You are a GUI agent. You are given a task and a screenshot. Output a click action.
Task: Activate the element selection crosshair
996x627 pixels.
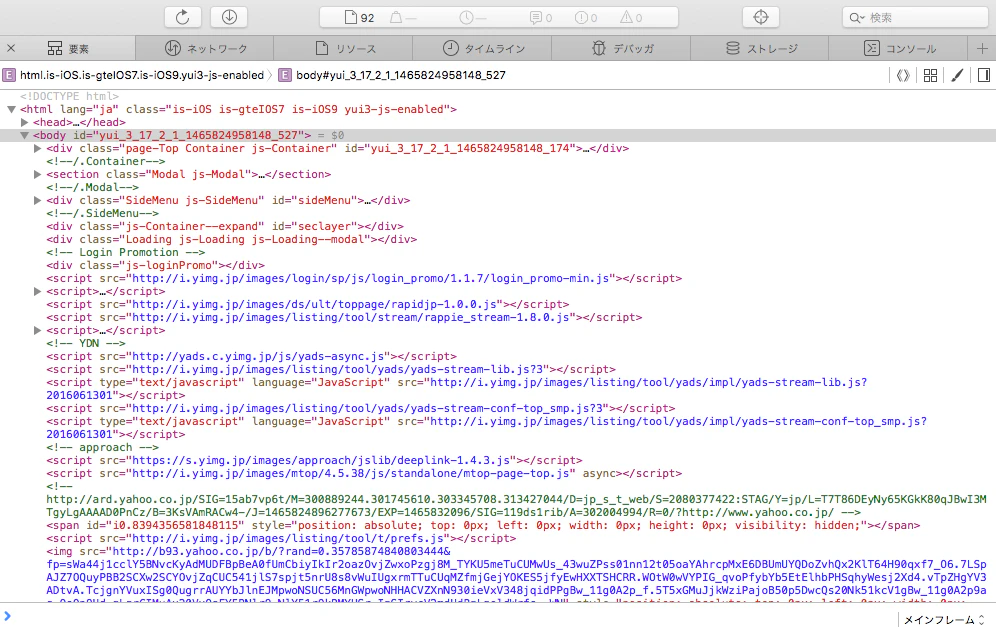761,17
